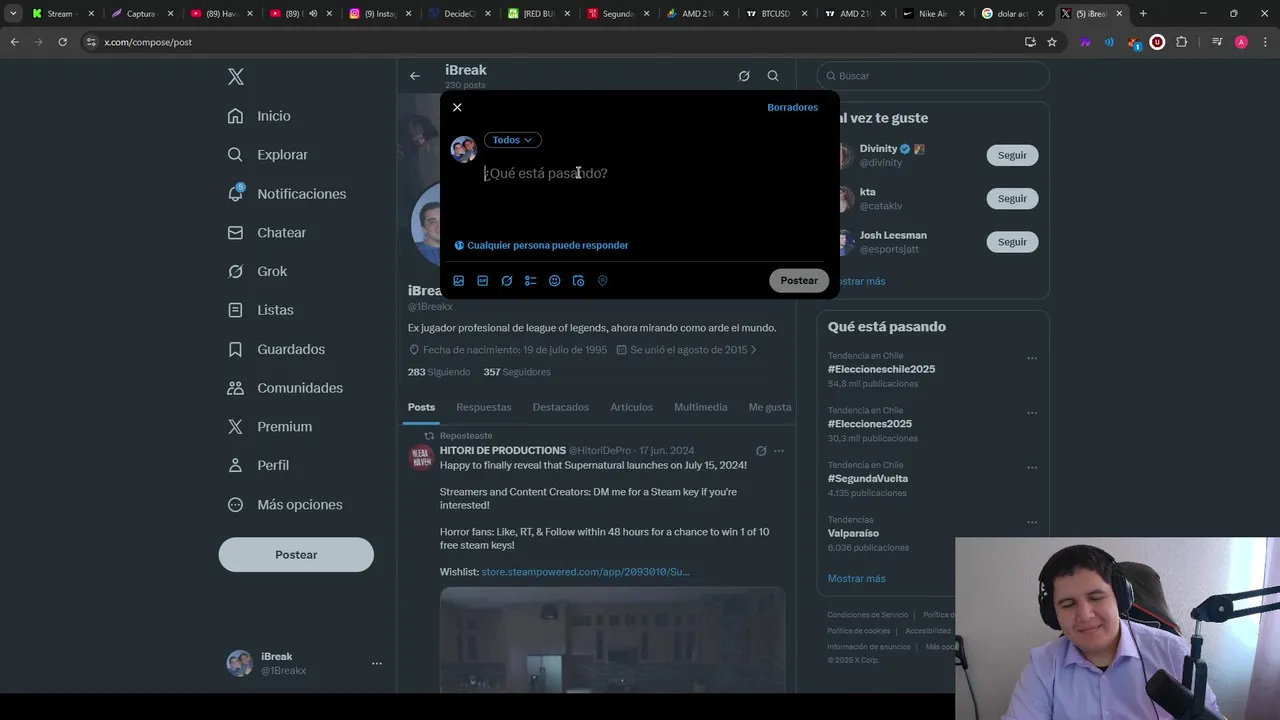The height and width of the screenshot is (720, 1280).
Task: Click Grok icon on HITORI post
Action: (x=761, y=451)
